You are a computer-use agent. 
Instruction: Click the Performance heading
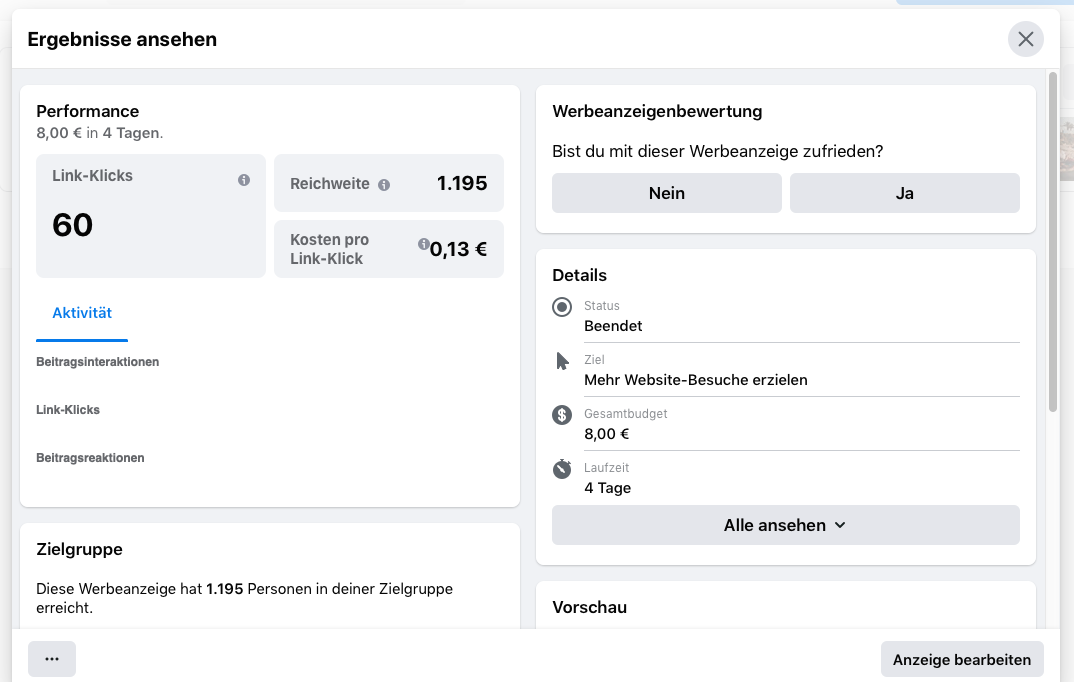[88, 111]
